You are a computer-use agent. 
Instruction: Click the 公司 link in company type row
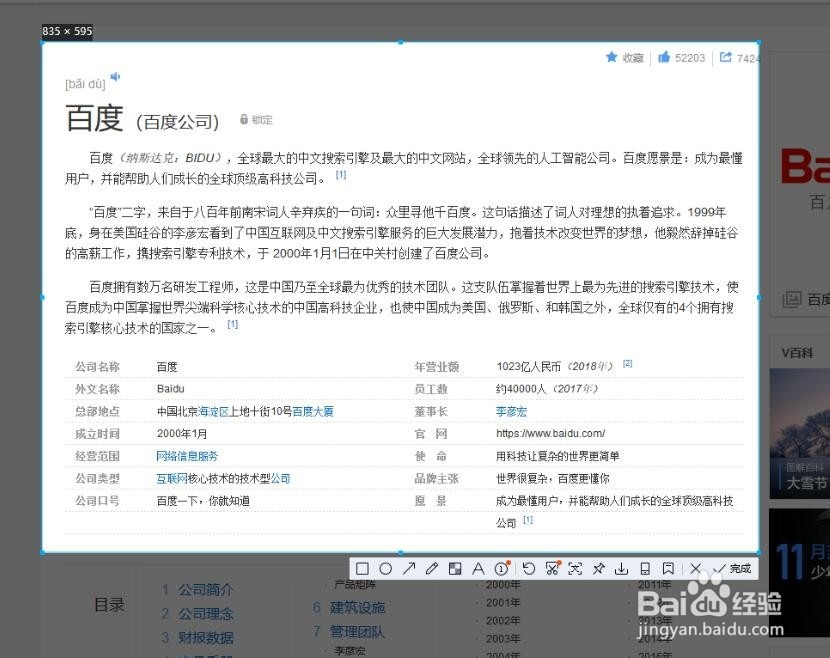(281, 479)
